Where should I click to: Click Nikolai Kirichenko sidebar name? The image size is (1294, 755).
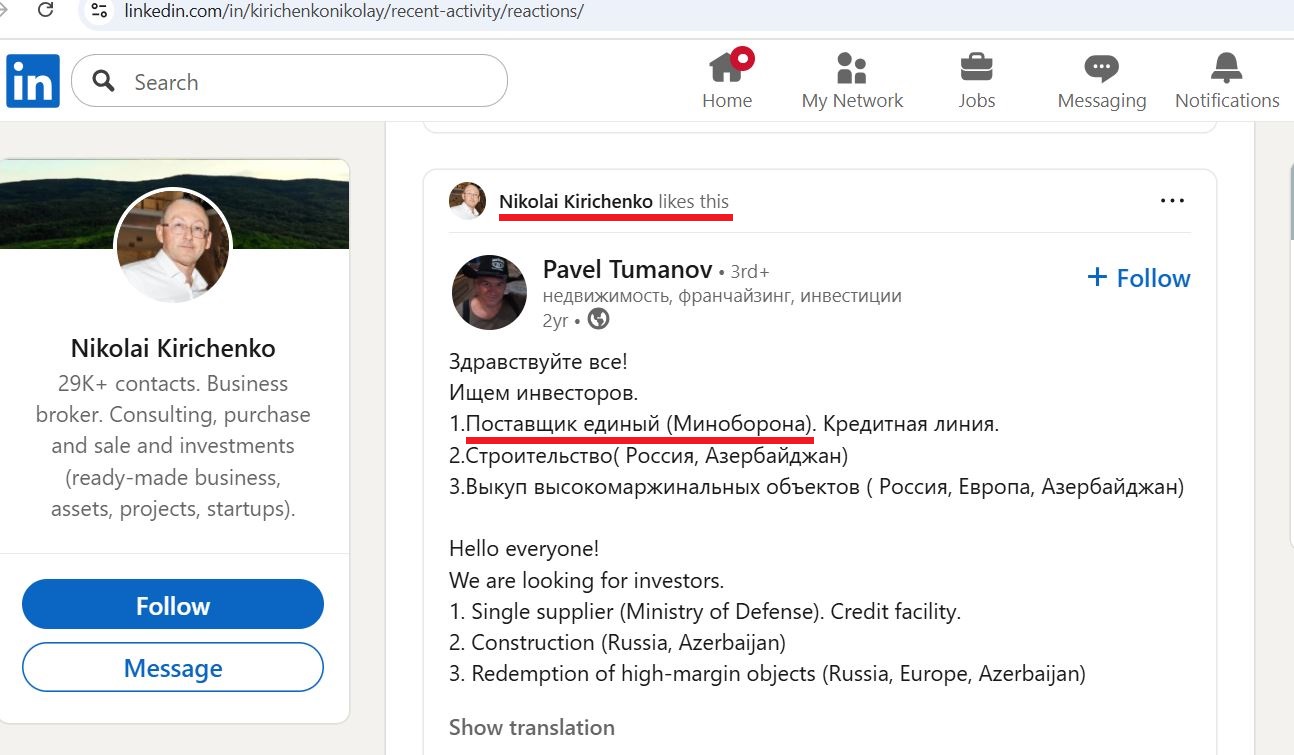(x=173, y=348)
